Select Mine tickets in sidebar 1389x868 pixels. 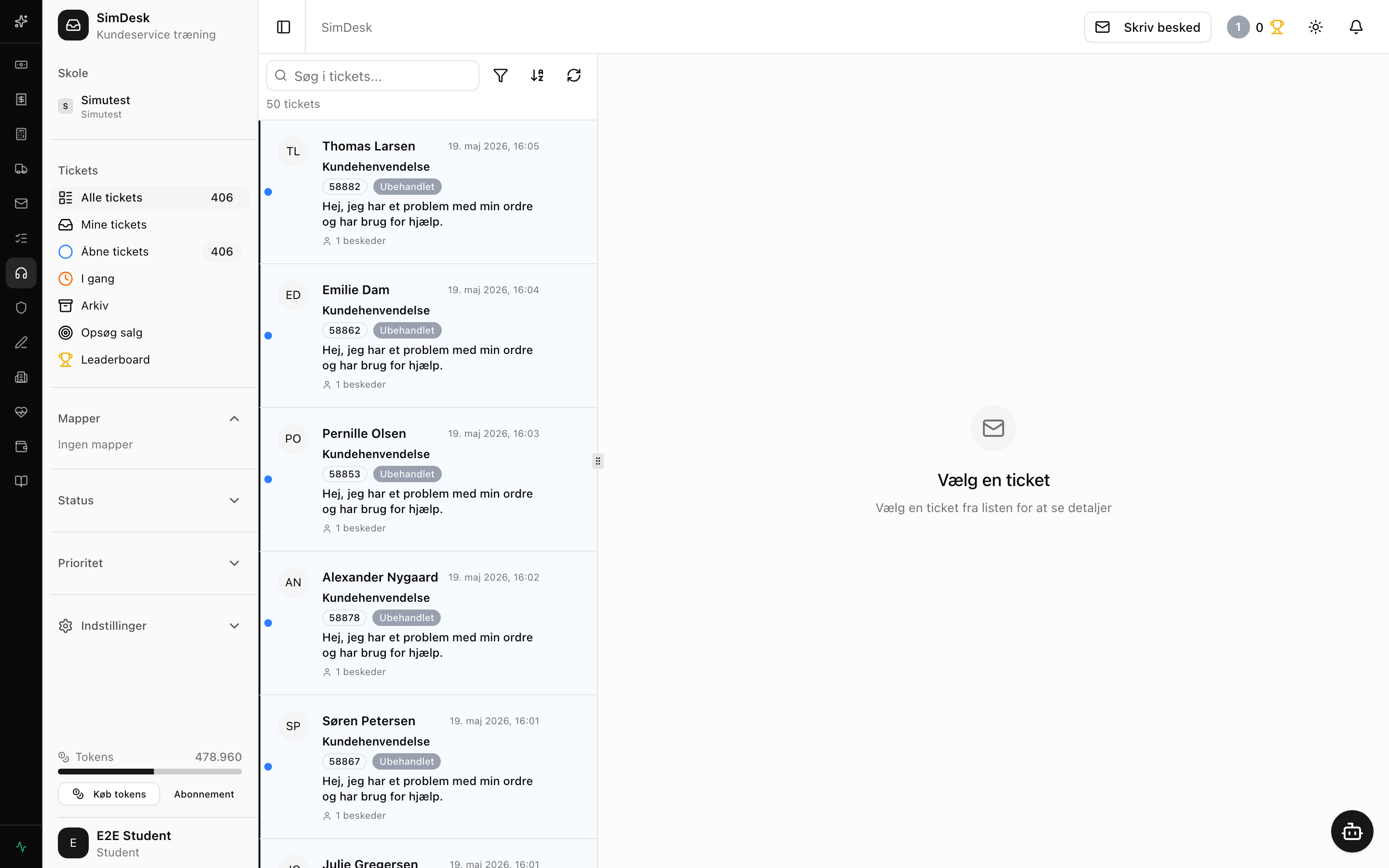(x=150, y=224)
